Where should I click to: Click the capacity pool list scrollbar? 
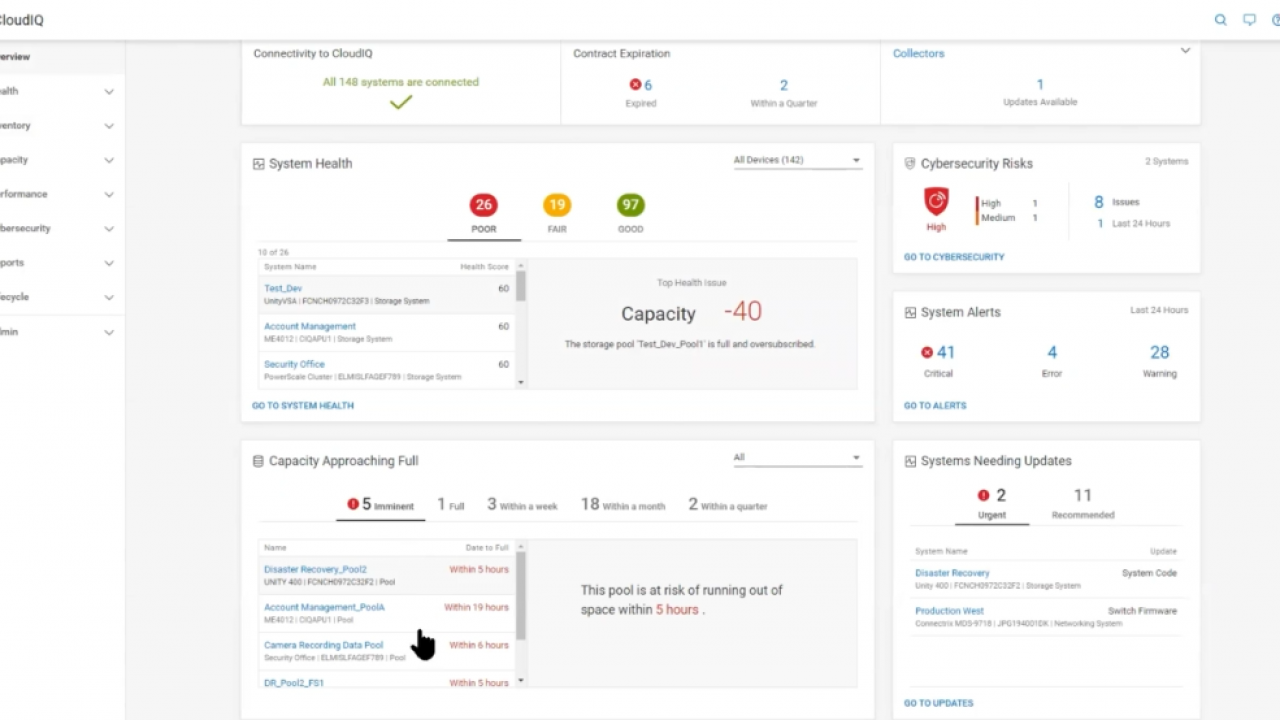pos(520,595)
